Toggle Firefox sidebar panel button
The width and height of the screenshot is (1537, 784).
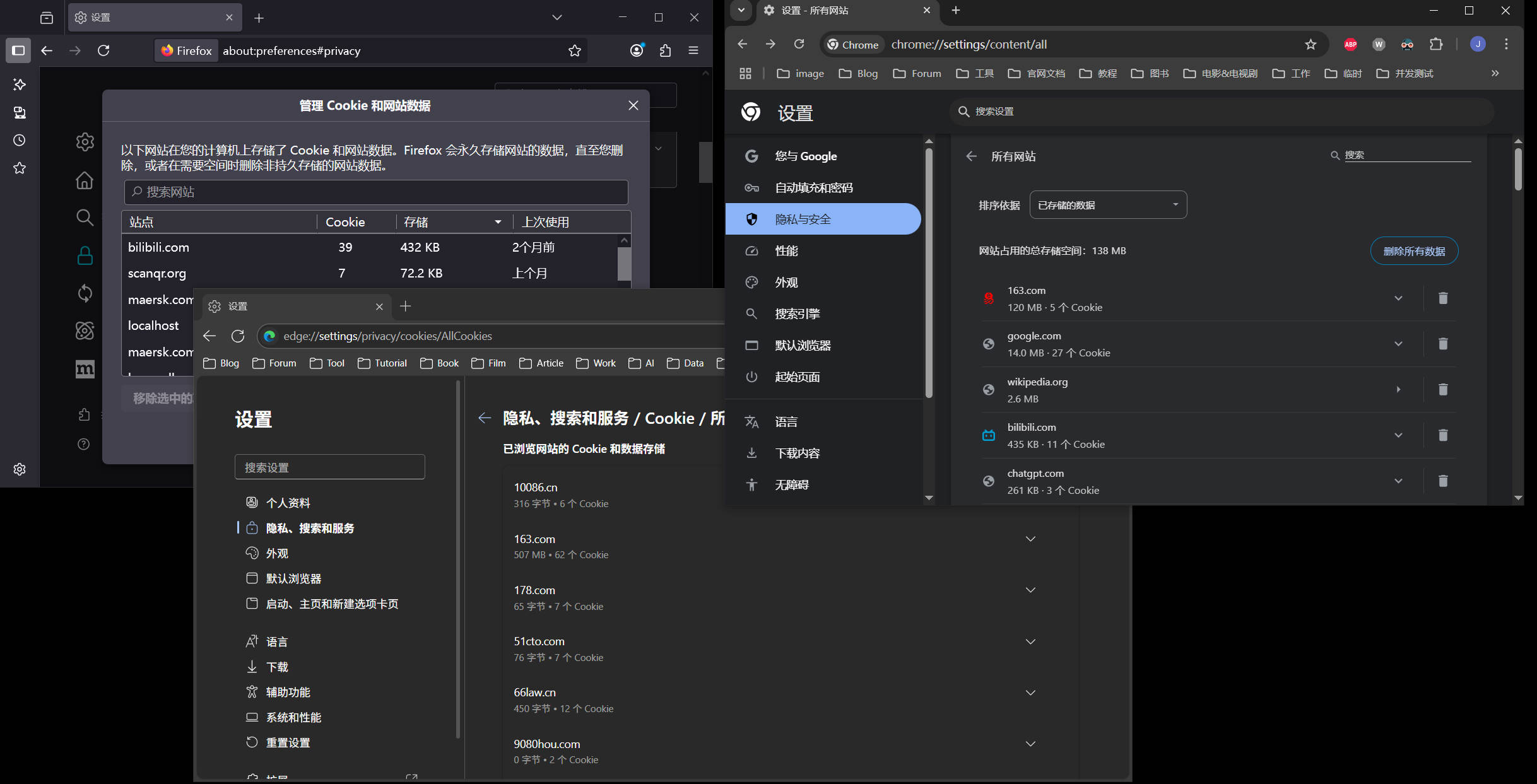point(18,50)
